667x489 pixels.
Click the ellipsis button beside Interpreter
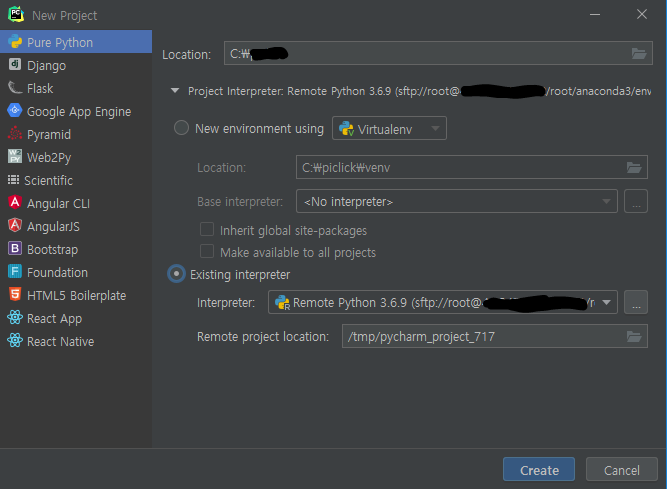pyautogui.click(x=636, y=302)
